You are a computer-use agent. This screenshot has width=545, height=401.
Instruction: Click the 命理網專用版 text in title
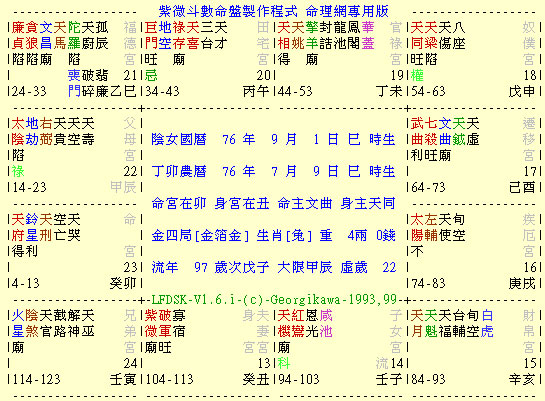pyautogui.click(x=347, y=11)
